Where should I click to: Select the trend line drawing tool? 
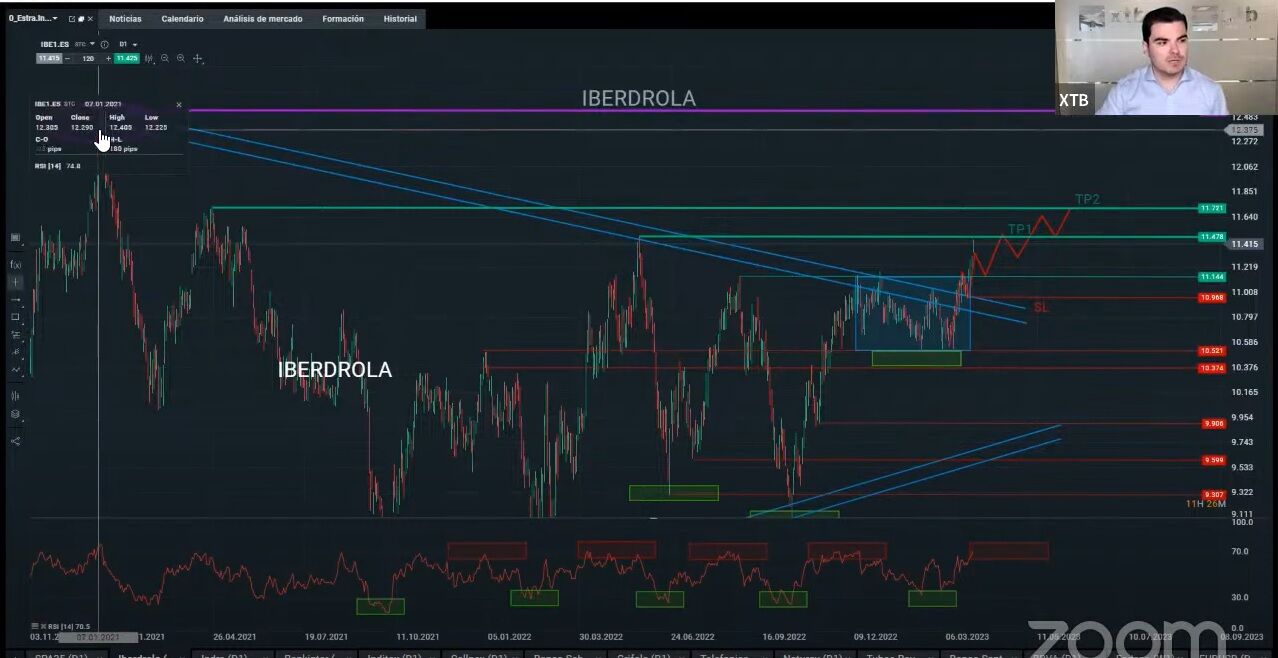(15, 300)
